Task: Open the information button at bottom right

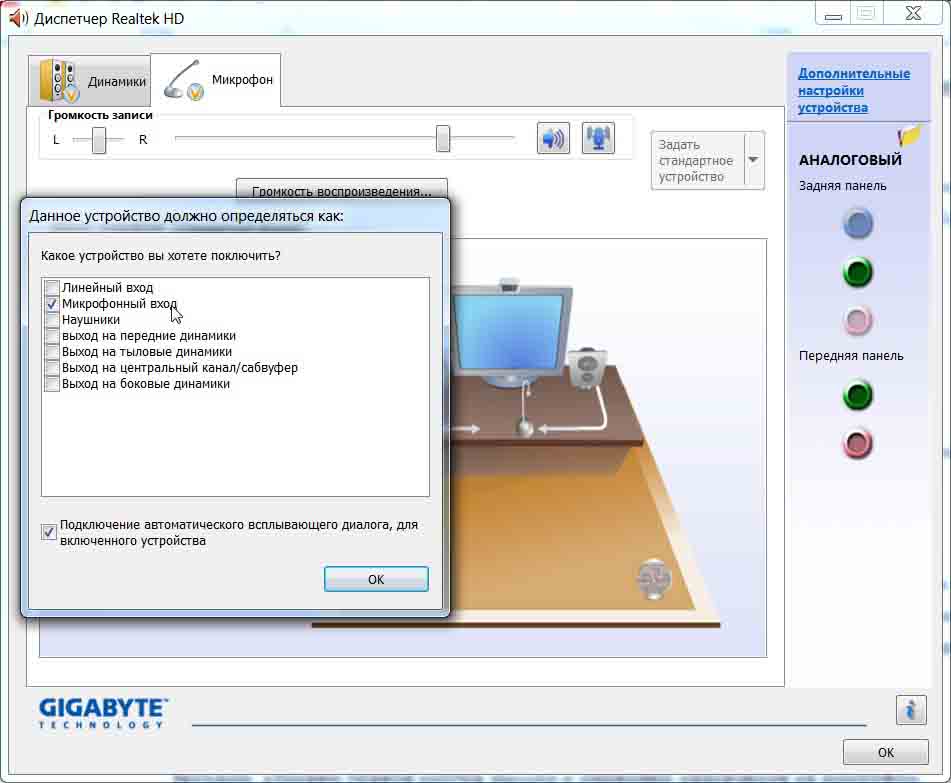Action: 910,710
